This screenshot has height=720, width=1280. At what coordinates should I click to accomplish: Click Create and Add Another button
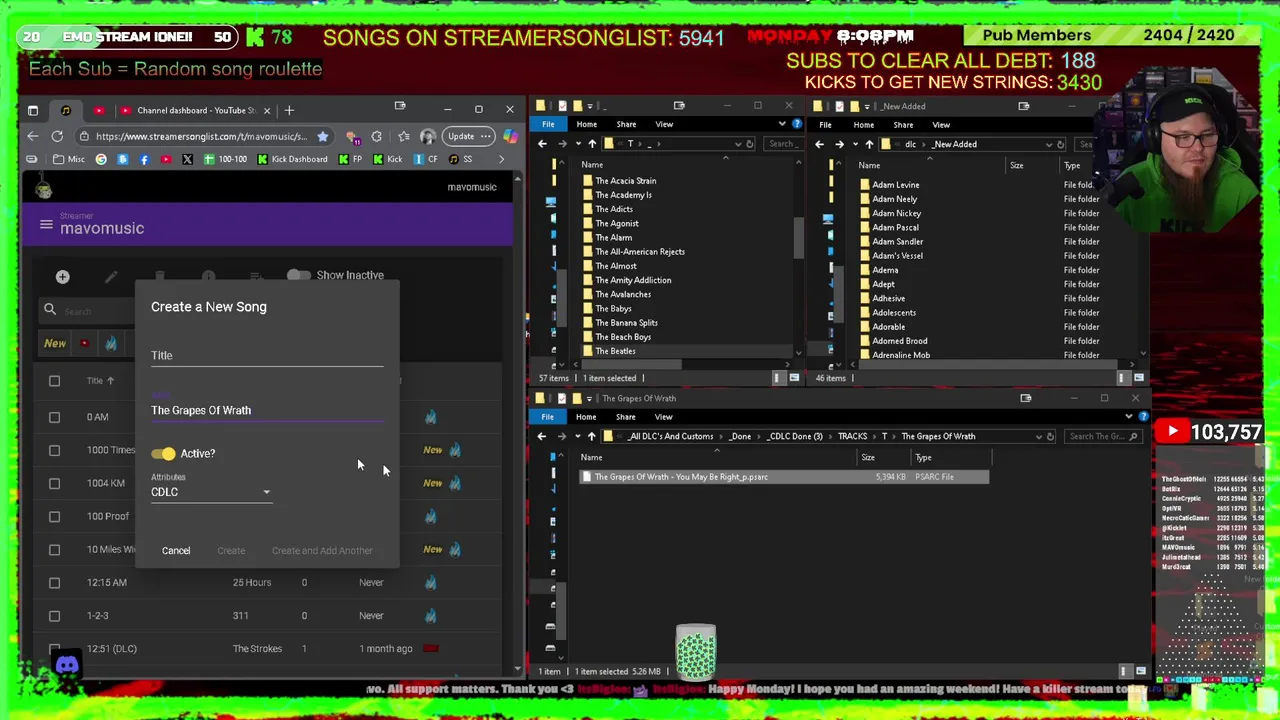(322, 551)
